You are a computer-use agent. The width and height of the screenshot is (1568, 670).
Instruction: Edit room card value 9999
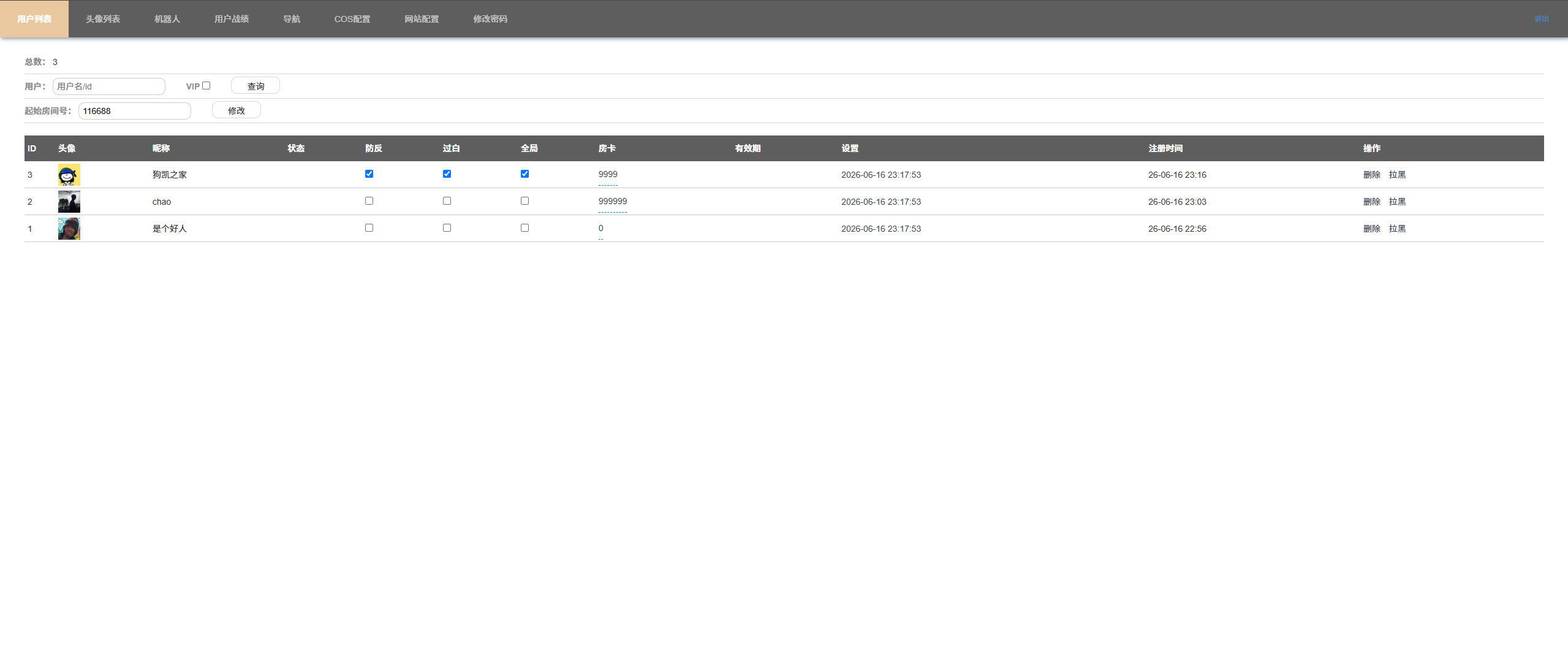pyautogui.click(x=608, y=175)
